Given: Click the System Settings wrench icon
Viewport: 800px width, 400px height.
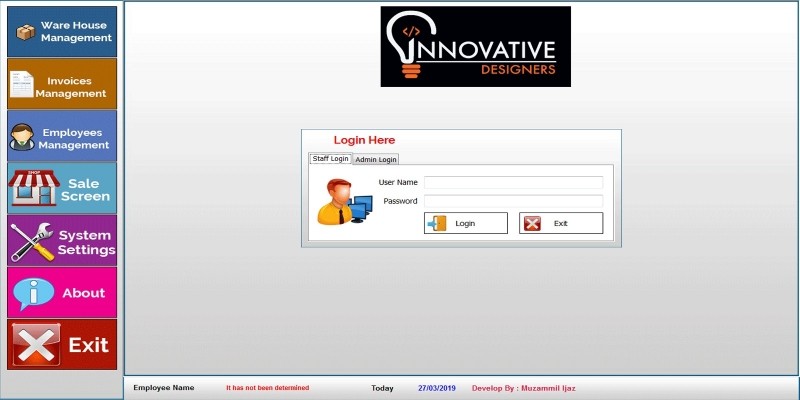Looking at the screenshot, I should (x=30, y=241).
